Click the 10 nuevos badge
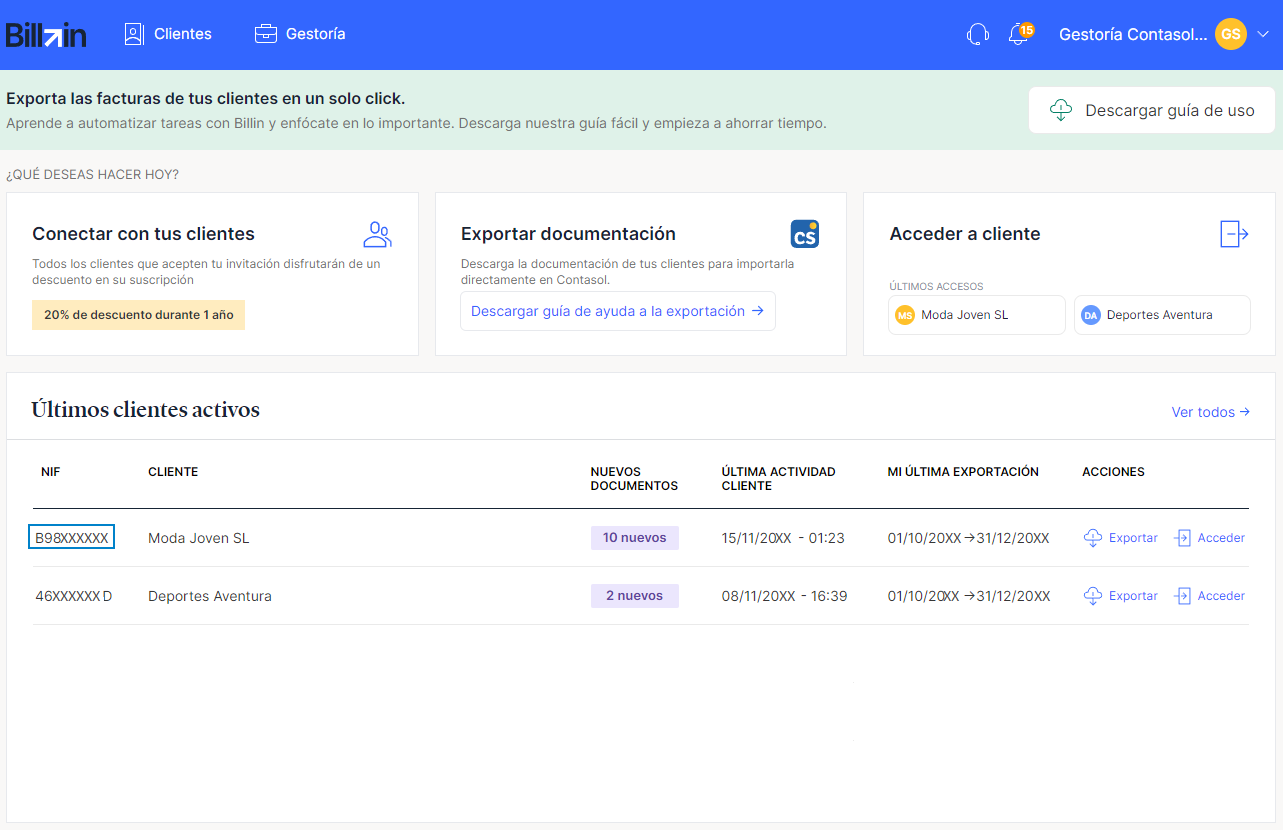The width and height of the screenshot is (1283, 830). coord(635,538)
